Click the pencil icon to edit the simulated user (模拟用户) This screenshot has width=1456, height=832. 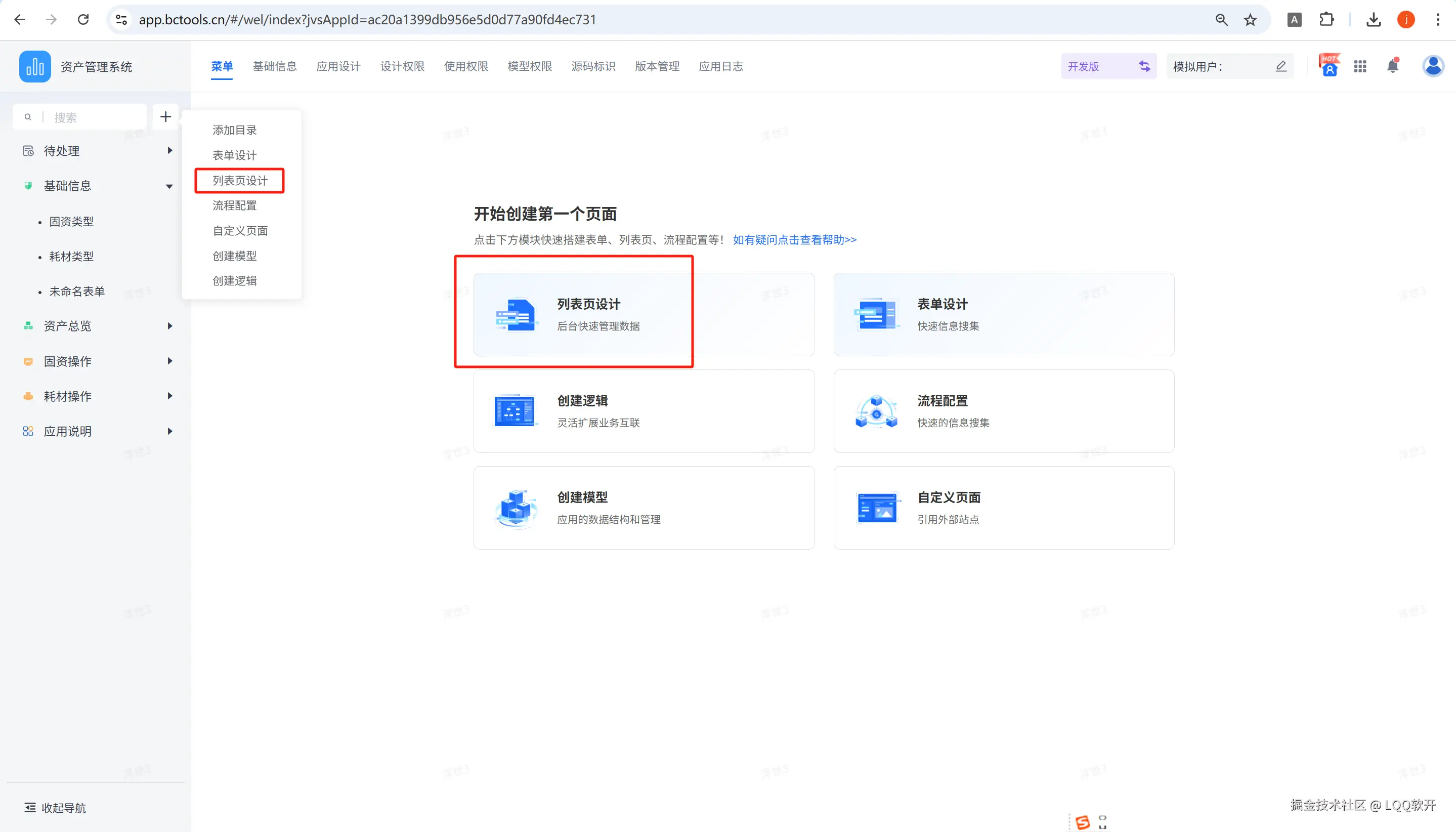pos(1280,66)
